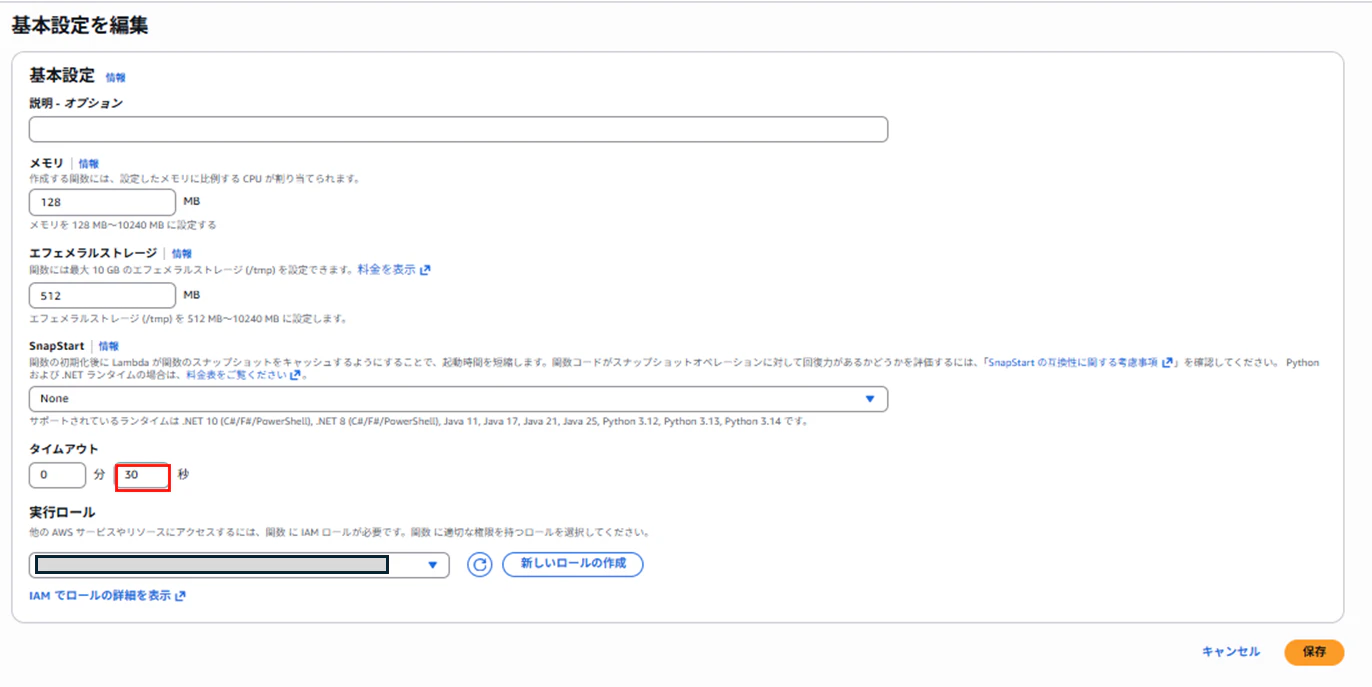1372x687 pixels.
Task: Open the 料金を表示 link
Action: [x=394, y=270]
